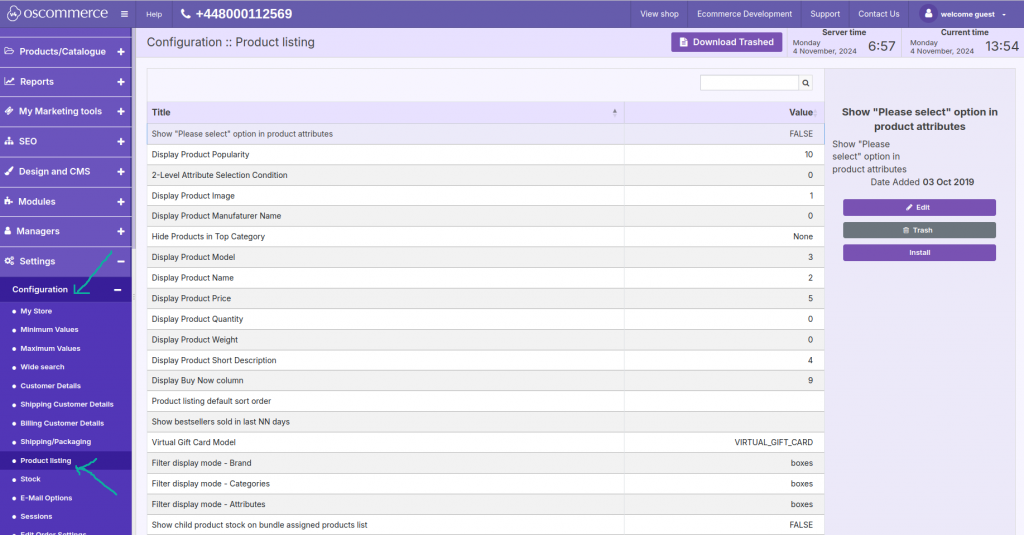Sort by the Title column arrow
1024x535 pixels.
[x=615, y=112]
